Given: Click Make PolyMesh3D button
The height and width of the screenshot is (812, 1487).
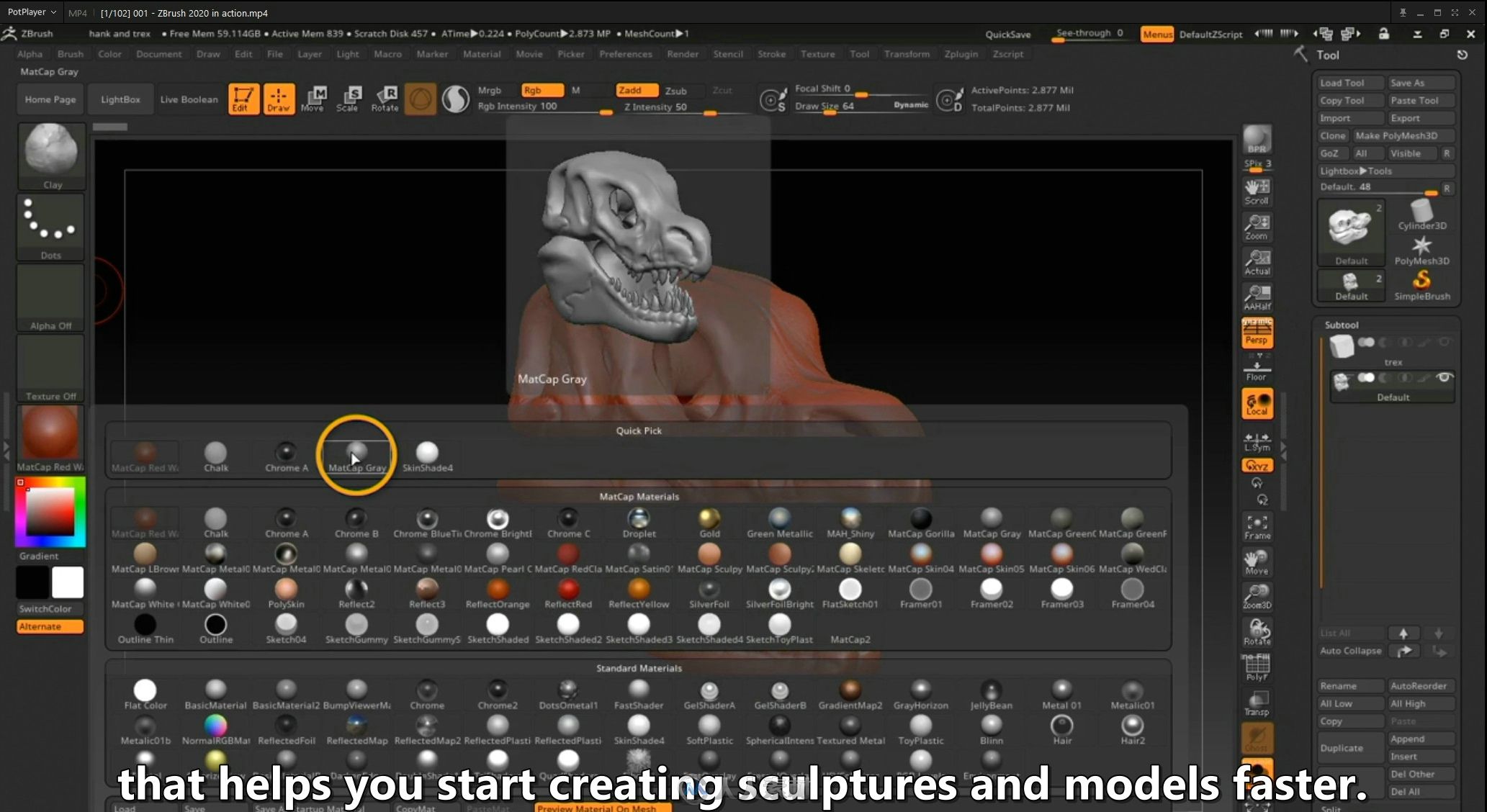Looking at the screenshot, I should tap(1403, 135).
